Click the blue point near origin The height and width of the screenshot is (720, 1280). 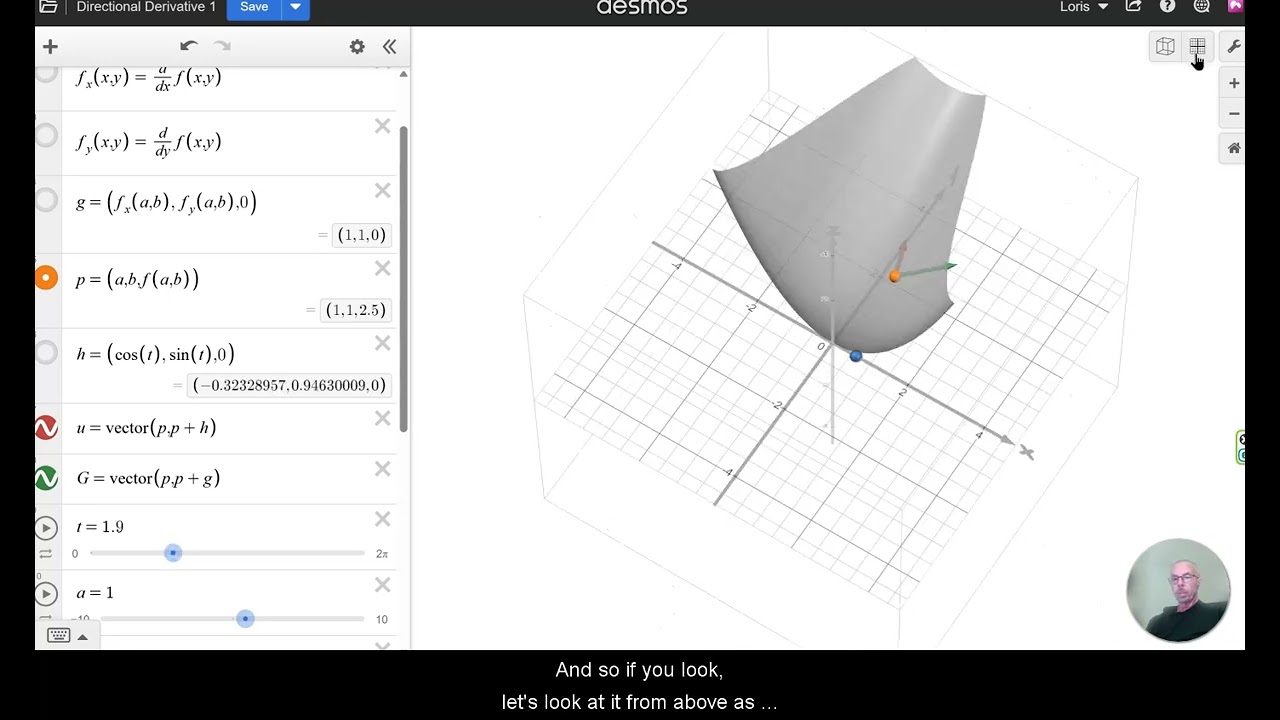pyautogui.click(x=855, y=356)
